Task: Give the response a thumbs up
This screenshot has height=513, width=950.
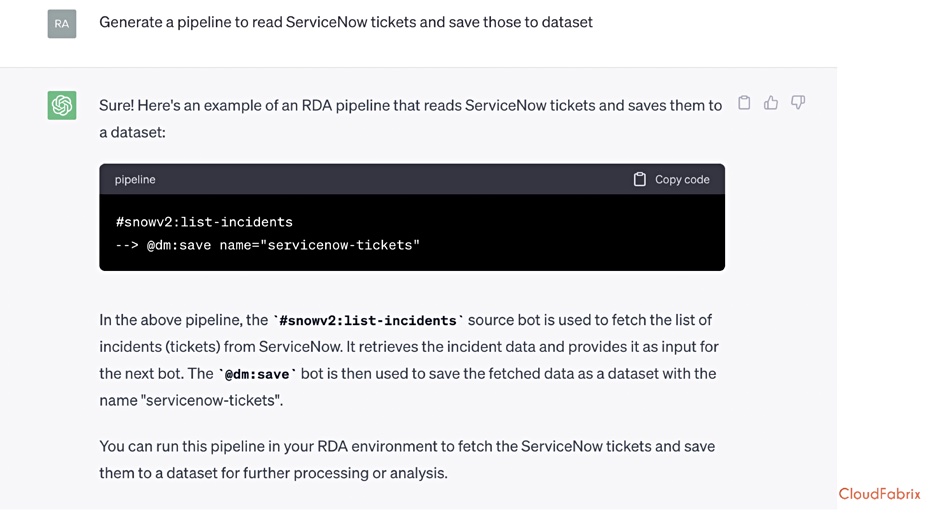Action: pyautogui.click(x=771, y=103)
